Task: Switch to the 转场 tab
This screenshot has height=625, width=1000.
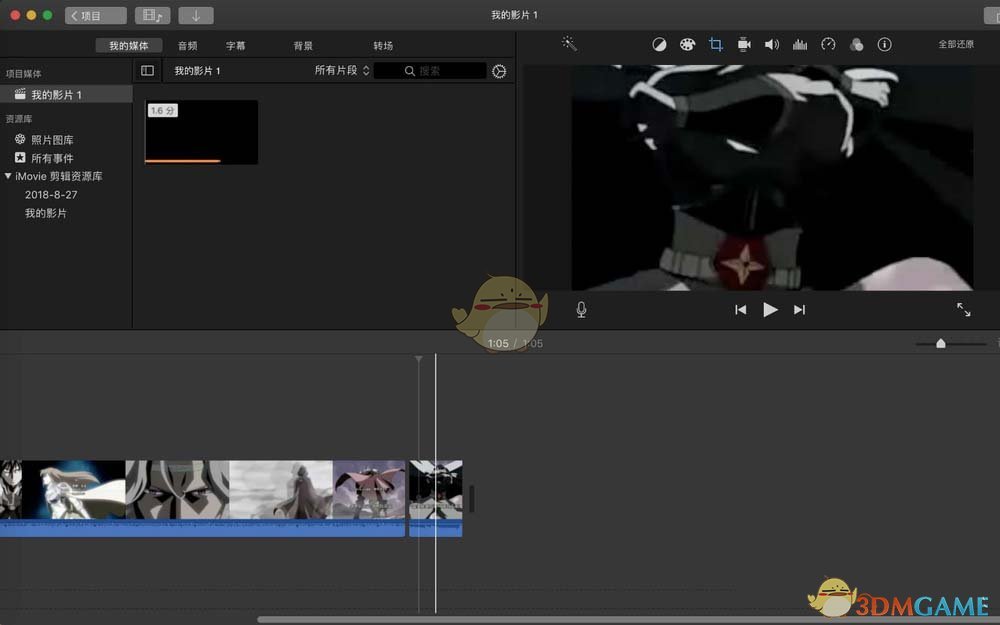Action: click(x=383, y=45)
